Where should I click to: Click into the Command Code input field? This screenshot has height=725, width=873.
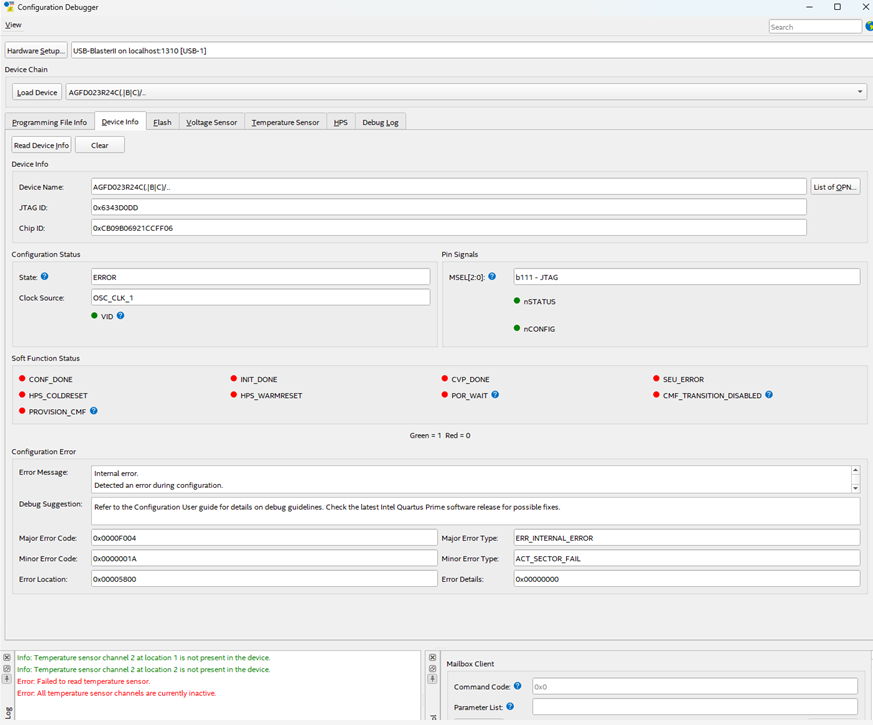coord(693,687)
